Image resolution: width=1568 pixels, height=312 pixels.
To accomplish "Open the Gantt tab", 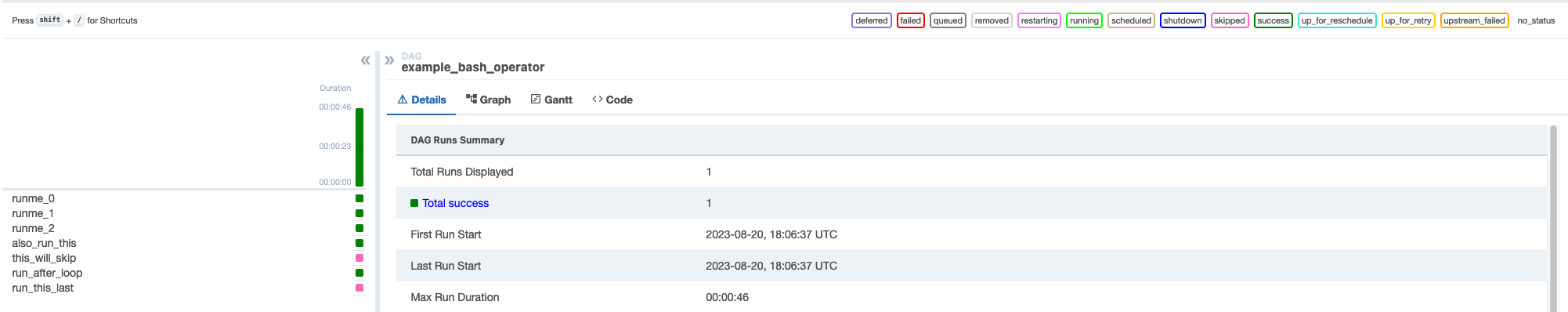I will click(551, 100).
